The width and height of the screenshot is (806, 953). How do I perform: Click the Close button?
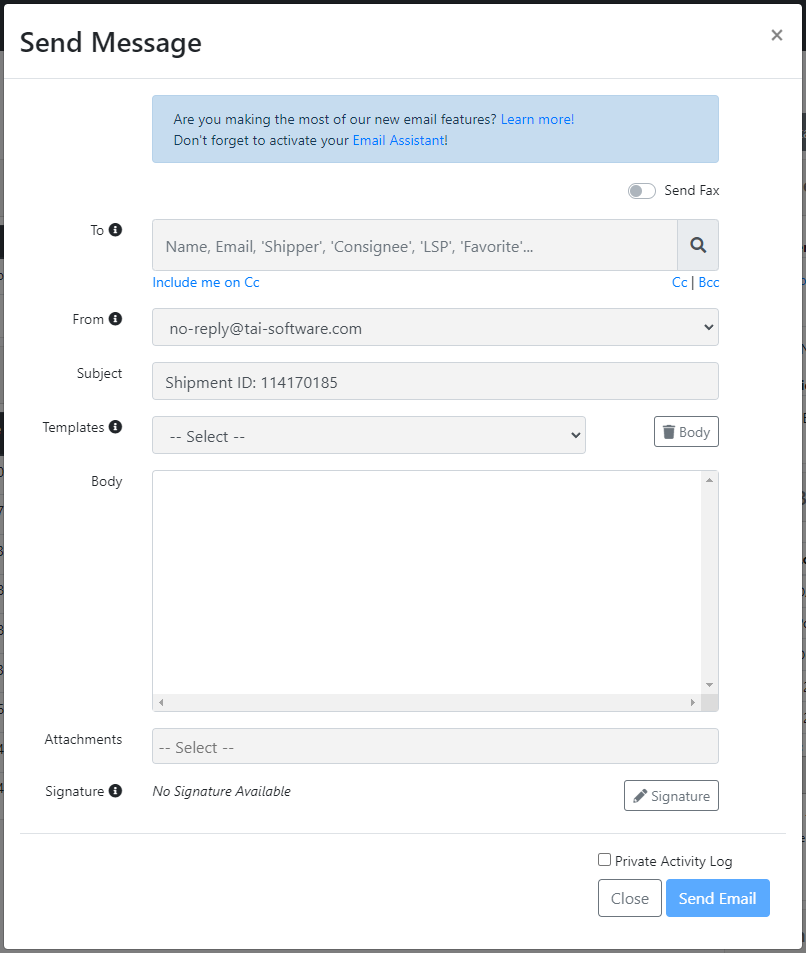pos(630,898)
